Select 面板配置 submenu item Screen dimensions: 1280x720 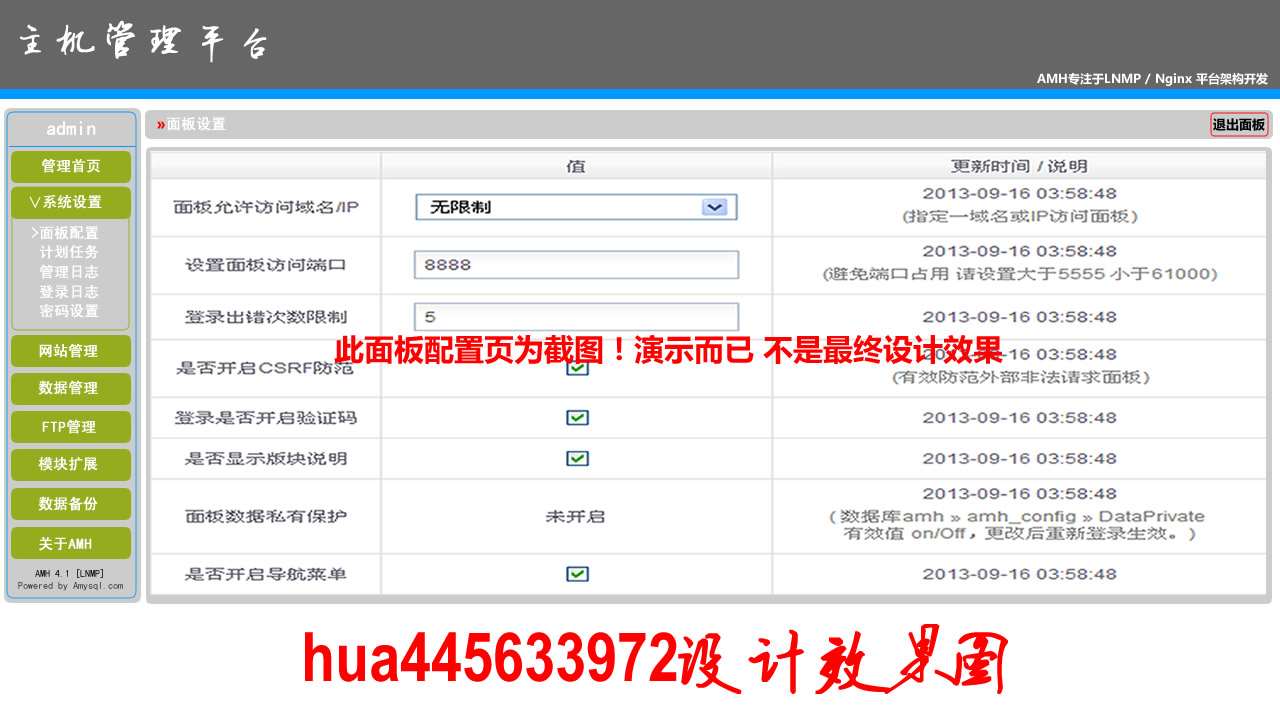click(x=68, y=233)
